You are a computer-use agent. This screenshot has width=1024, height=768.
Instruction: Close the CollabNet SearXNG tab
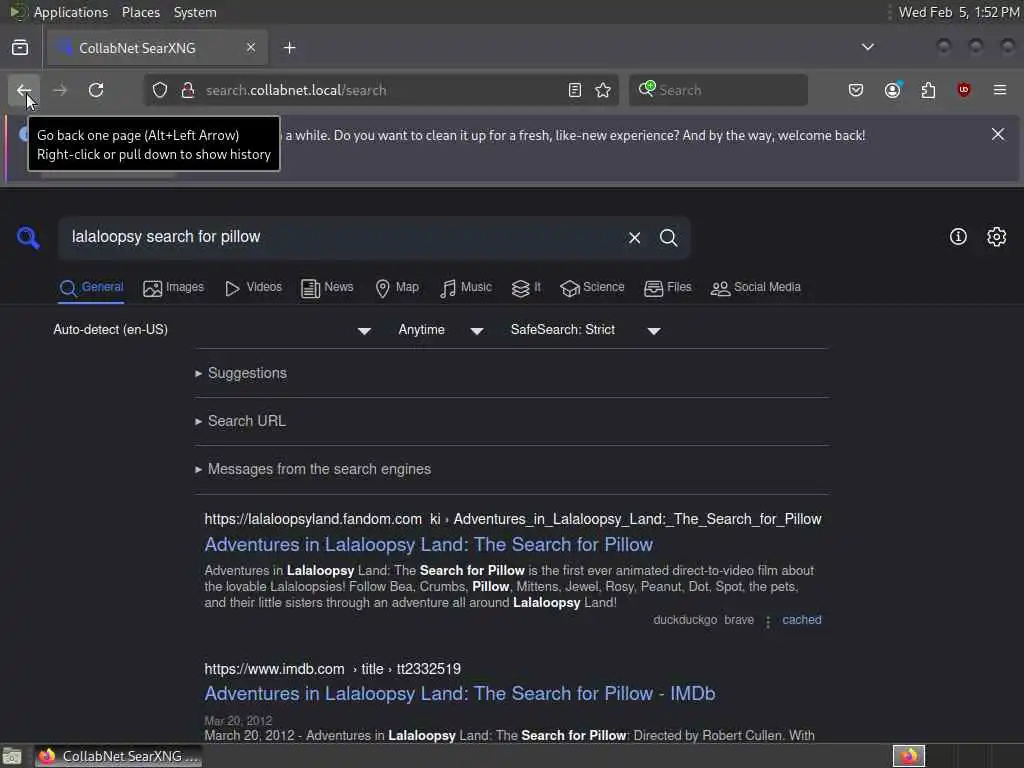pyautogui.click(x=251, y=48)
